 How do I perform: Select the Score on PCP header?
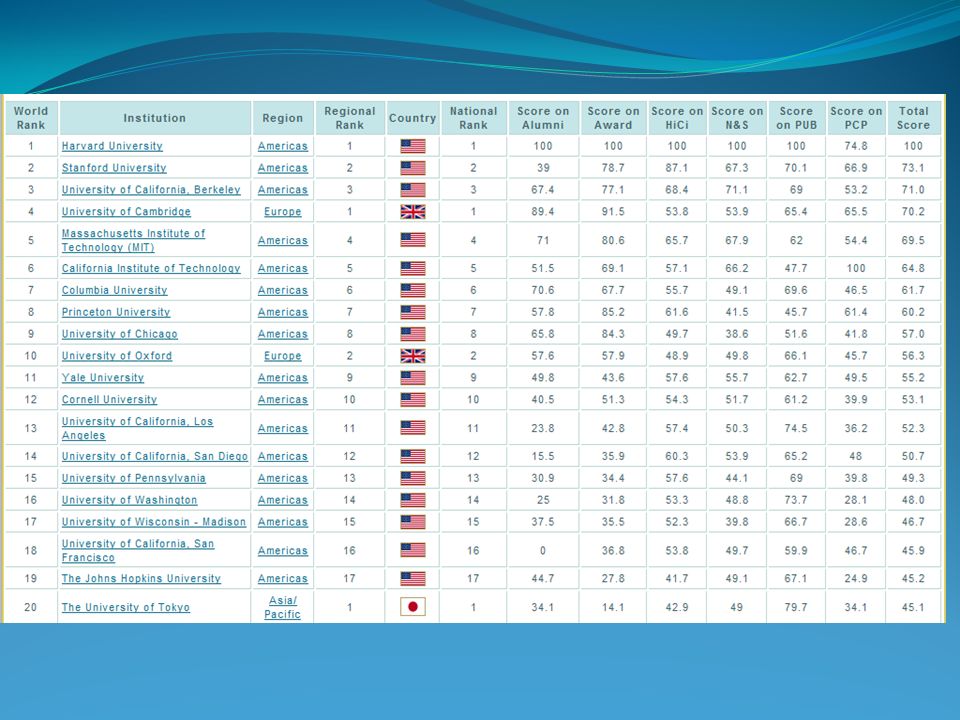coord(856,118)
